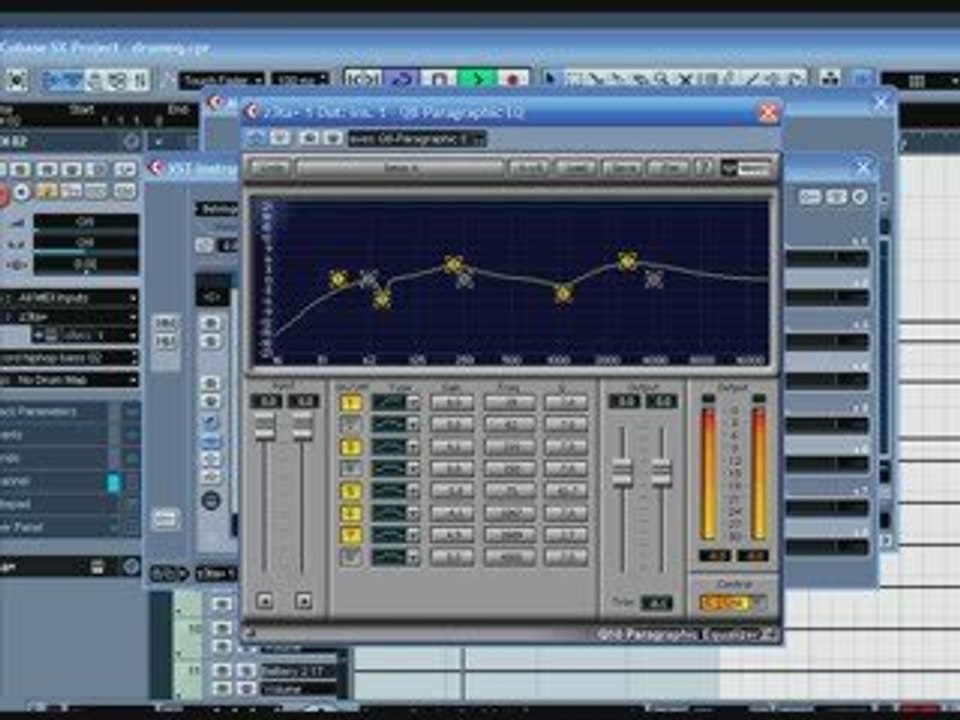Click the A to B copy button
Image resolution: width=960 pixels, height=720 pixels.
[528, 167]
